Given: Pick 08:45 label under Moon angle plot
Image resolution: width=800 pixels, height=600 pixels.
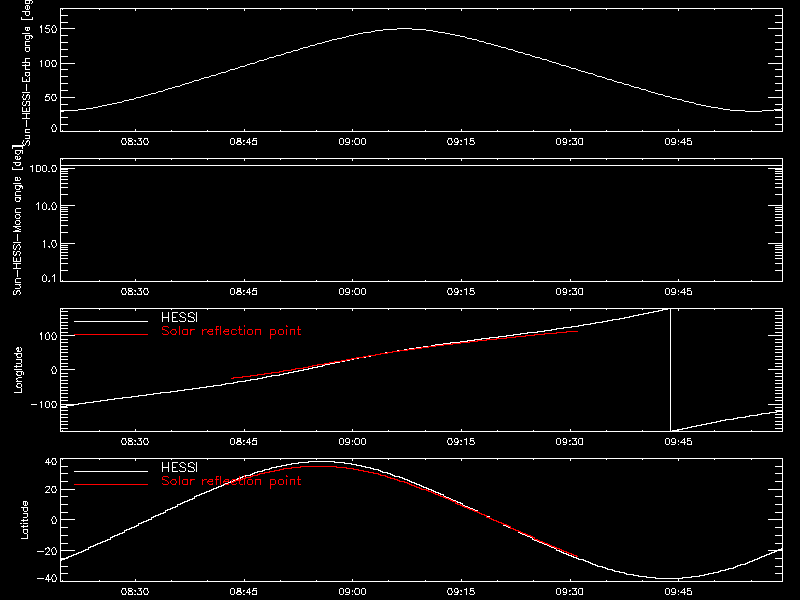Looking at the screenshot, I should [x=243, y=292].
